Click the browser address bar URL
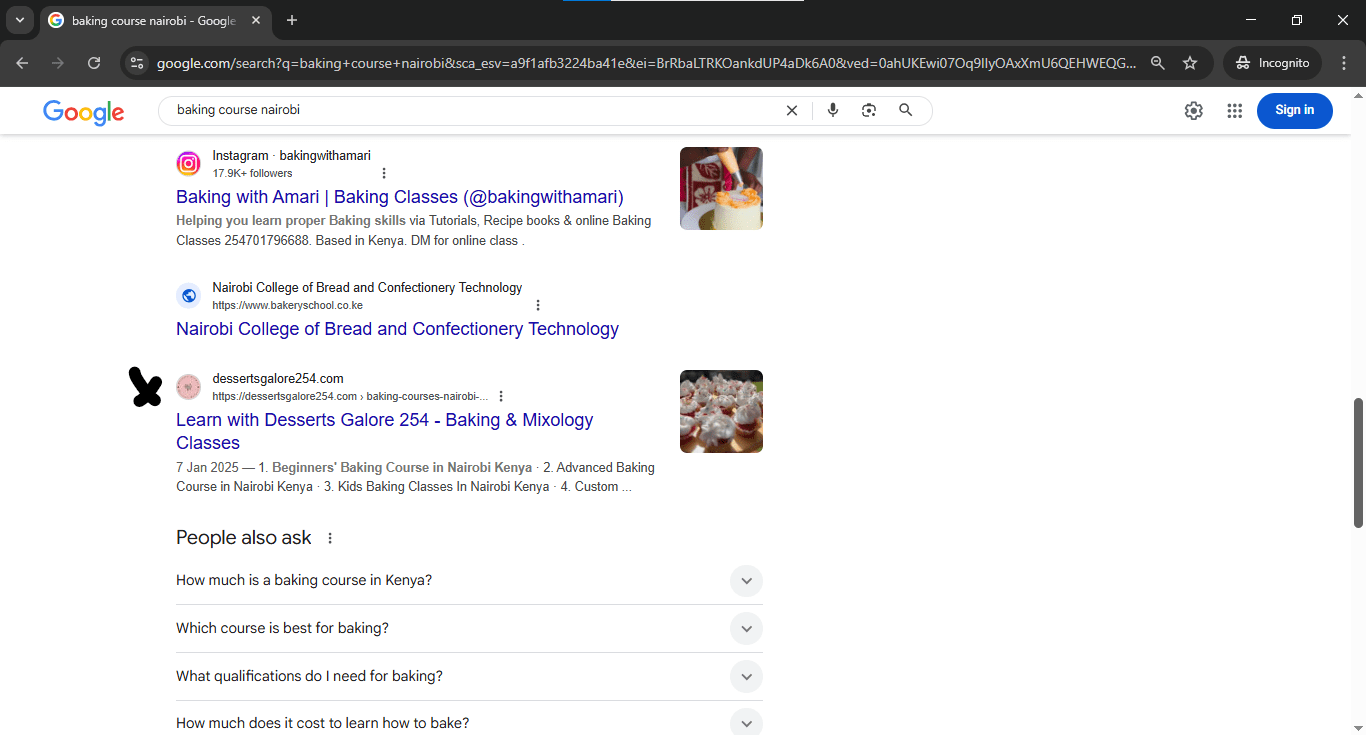This screenshot has height=735, width=1366. pyautogui.click(x=646, y=63)
